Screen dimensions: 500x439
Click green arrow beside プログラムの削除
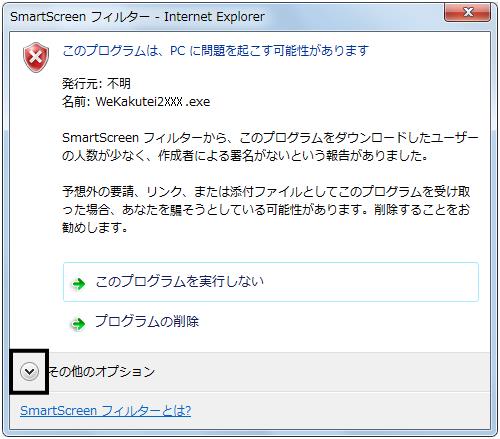[79, 324]
